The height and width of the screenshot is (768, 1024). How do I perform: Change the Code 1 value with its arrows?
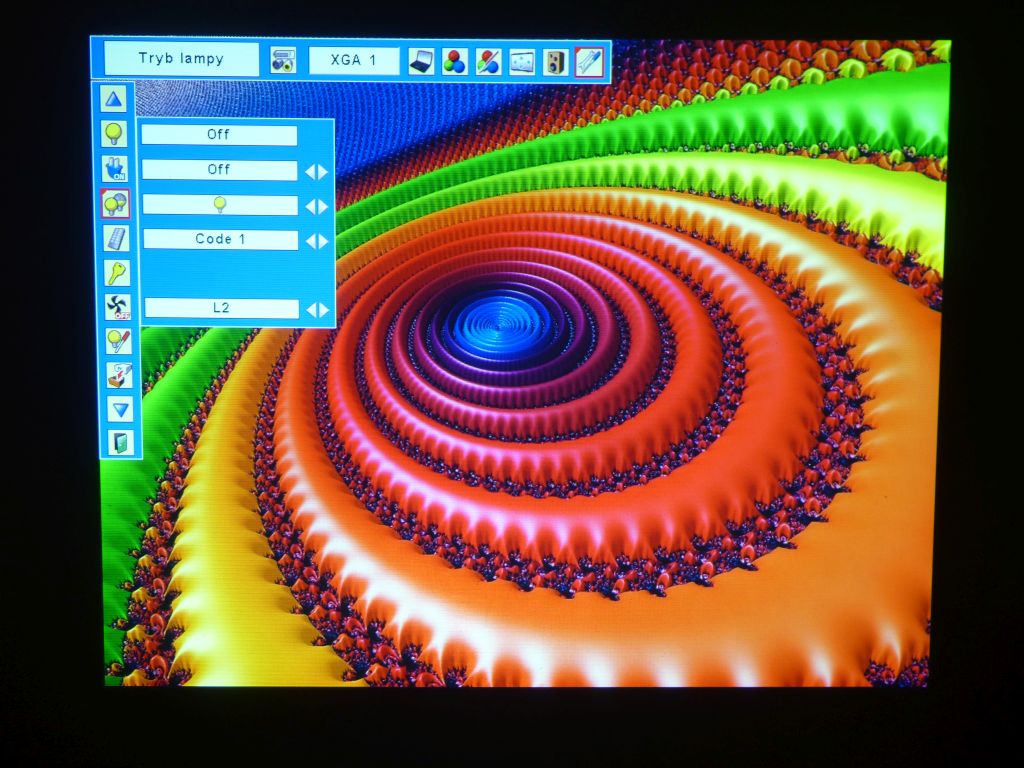[316, 241]
